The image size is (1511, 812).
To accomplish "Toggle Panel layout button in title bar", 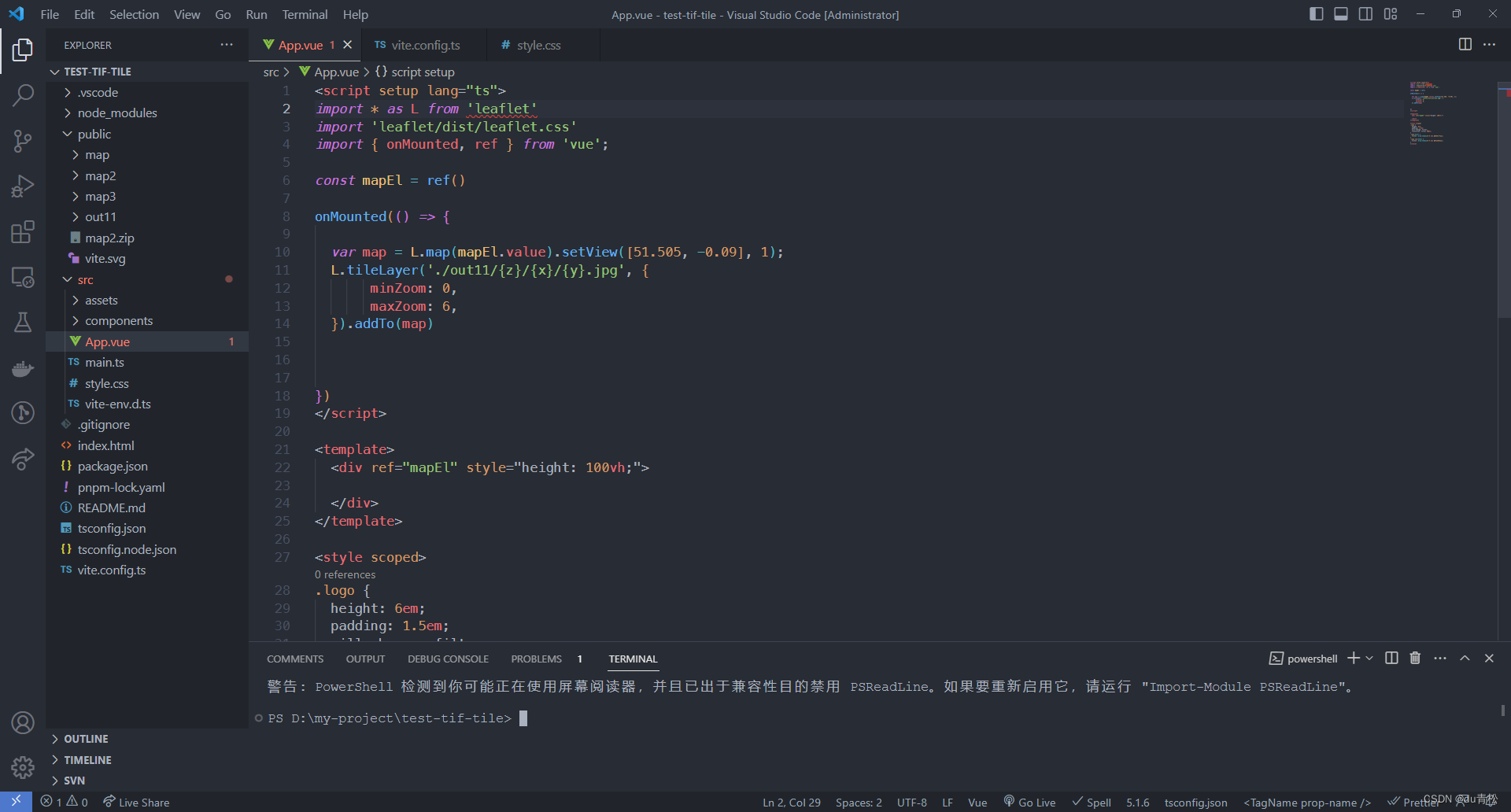I will [x=1341, y=14].
